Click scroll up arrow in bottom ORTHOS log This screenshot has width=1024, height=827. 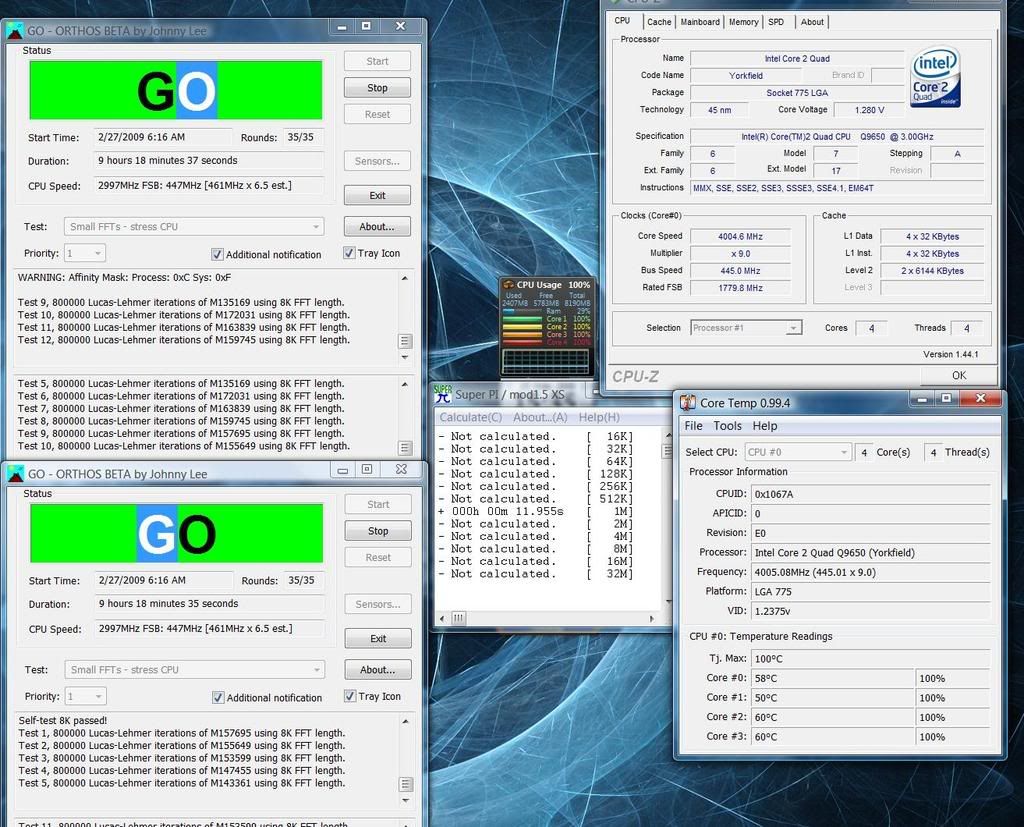406,721
